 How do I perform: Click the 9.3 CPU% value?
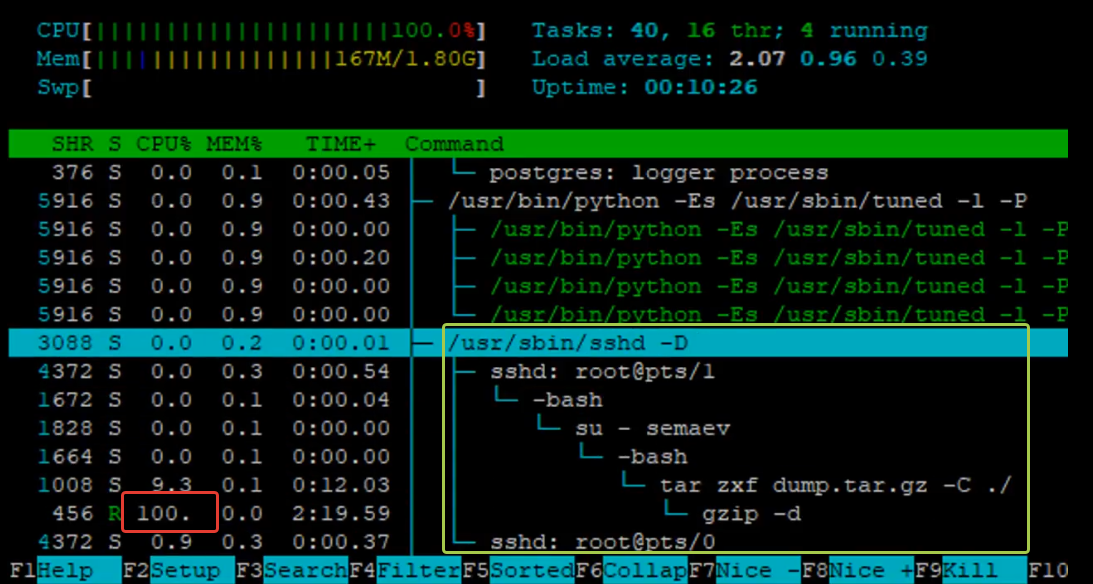171,485
